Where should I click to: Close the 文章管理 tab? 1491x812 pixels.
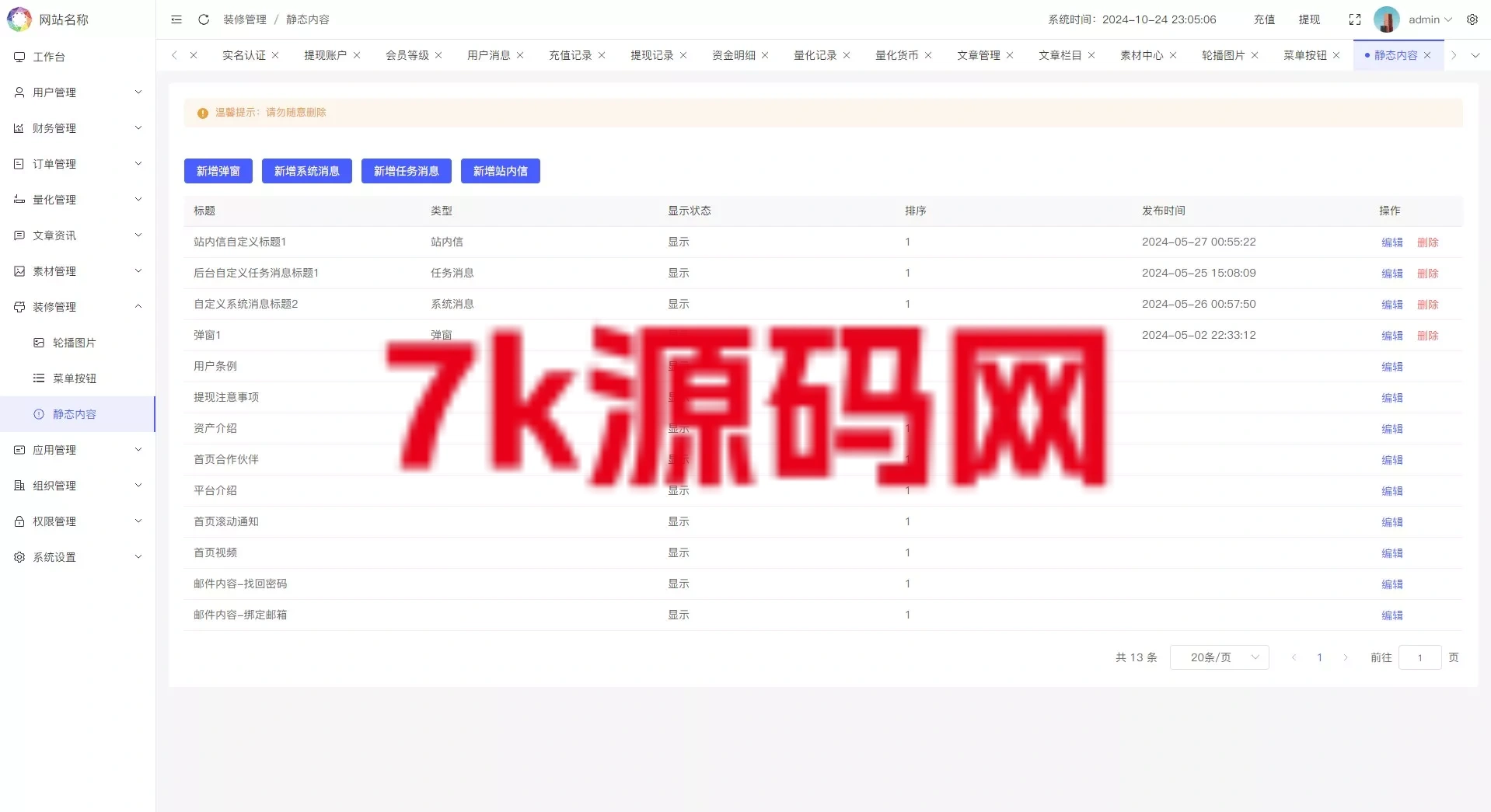point(1010,55)
